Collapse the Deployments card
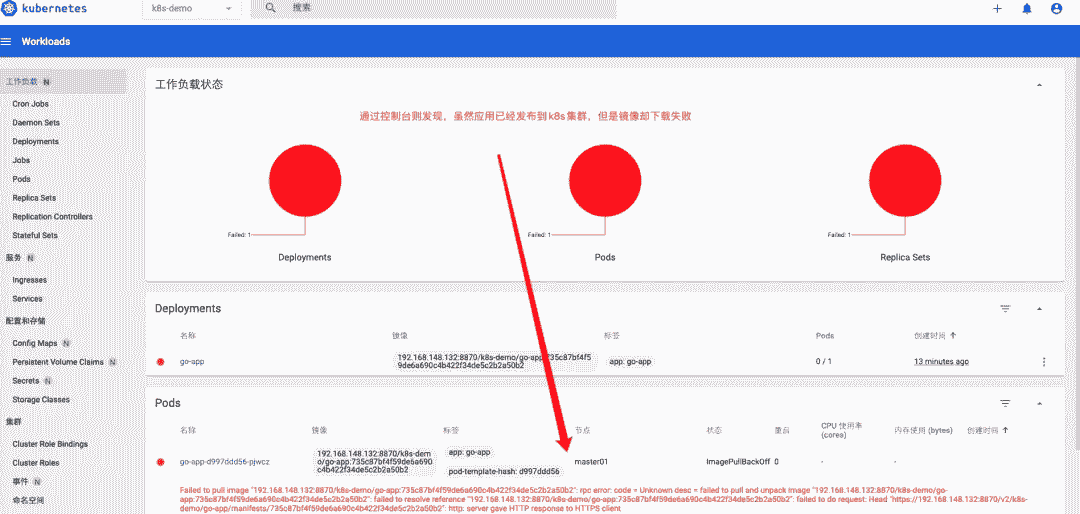1080x514 pixels. (1039, 309)
